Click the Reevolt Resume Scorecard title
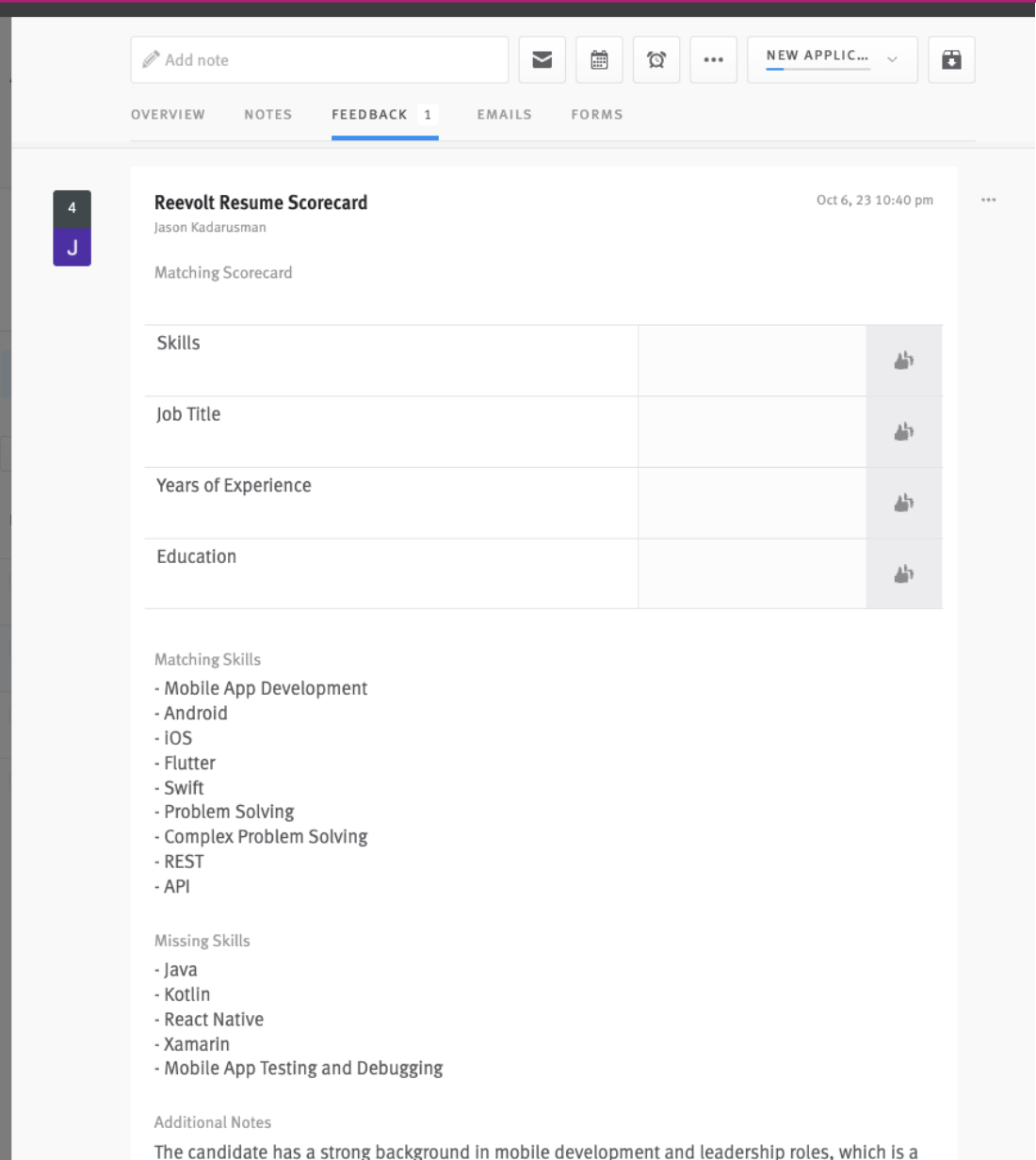Screen dimensions: 1036x1160 tap(261, 202)
